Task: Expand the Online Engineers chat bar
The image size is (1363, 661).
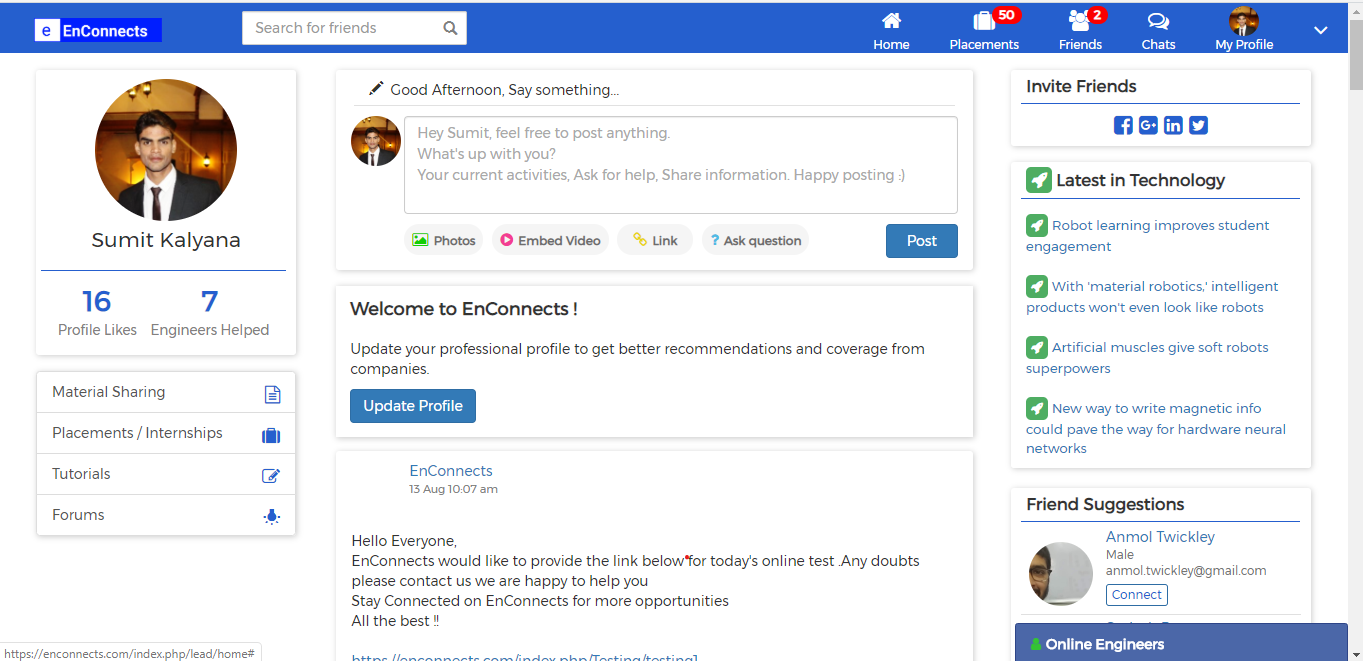Action: (1181, 643)
